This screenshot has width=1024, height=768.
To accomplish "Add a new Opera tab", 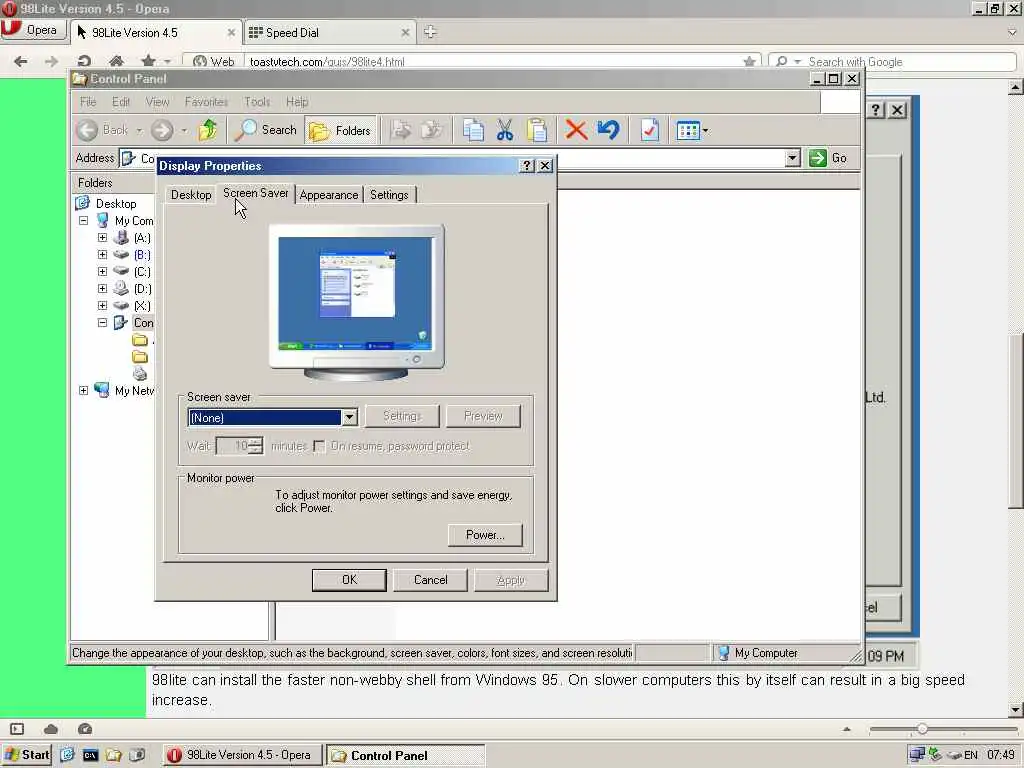I will click(430, 32).
